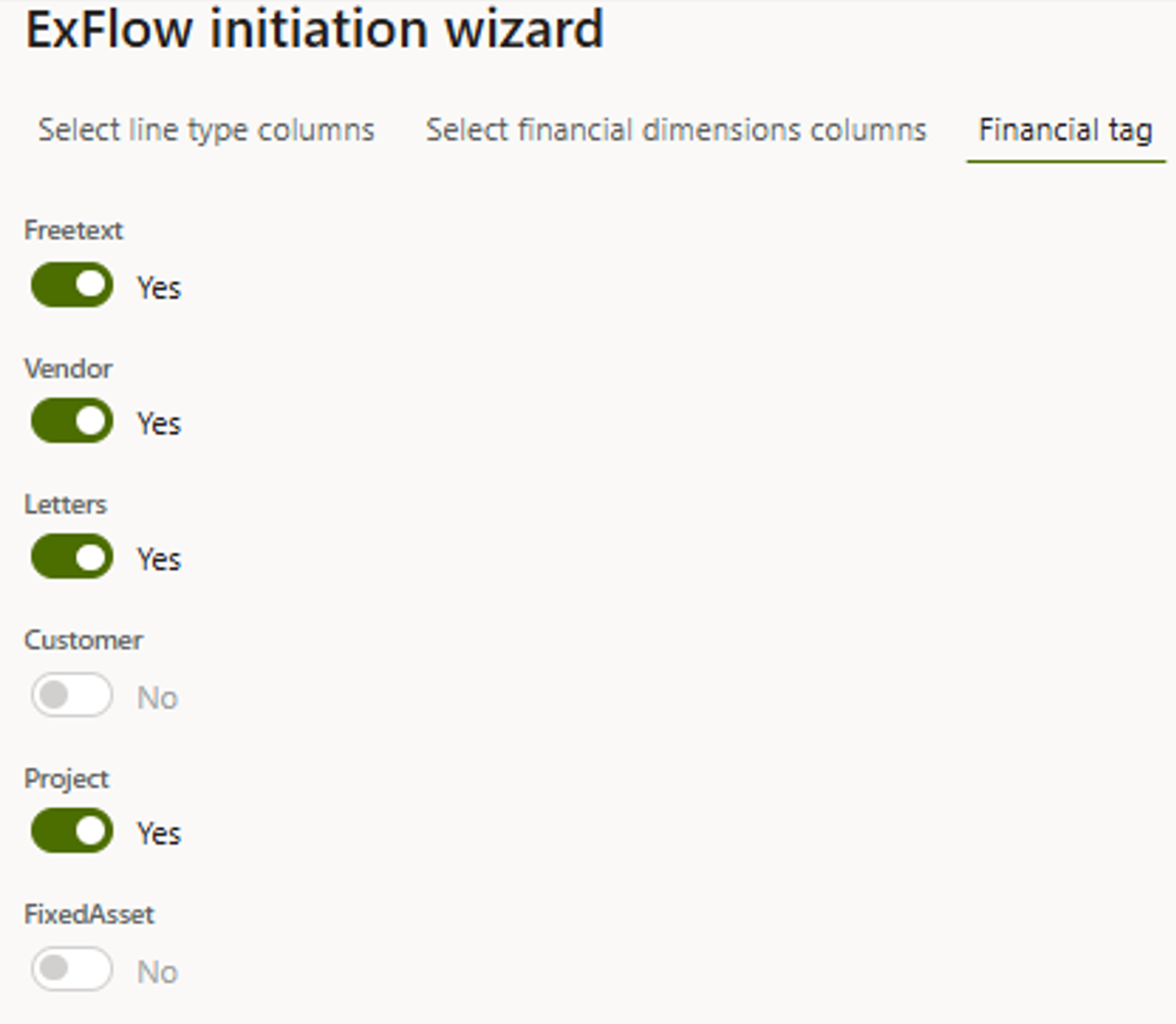Click the ExFlow initiation wizard heading

[x=315, y=29]
